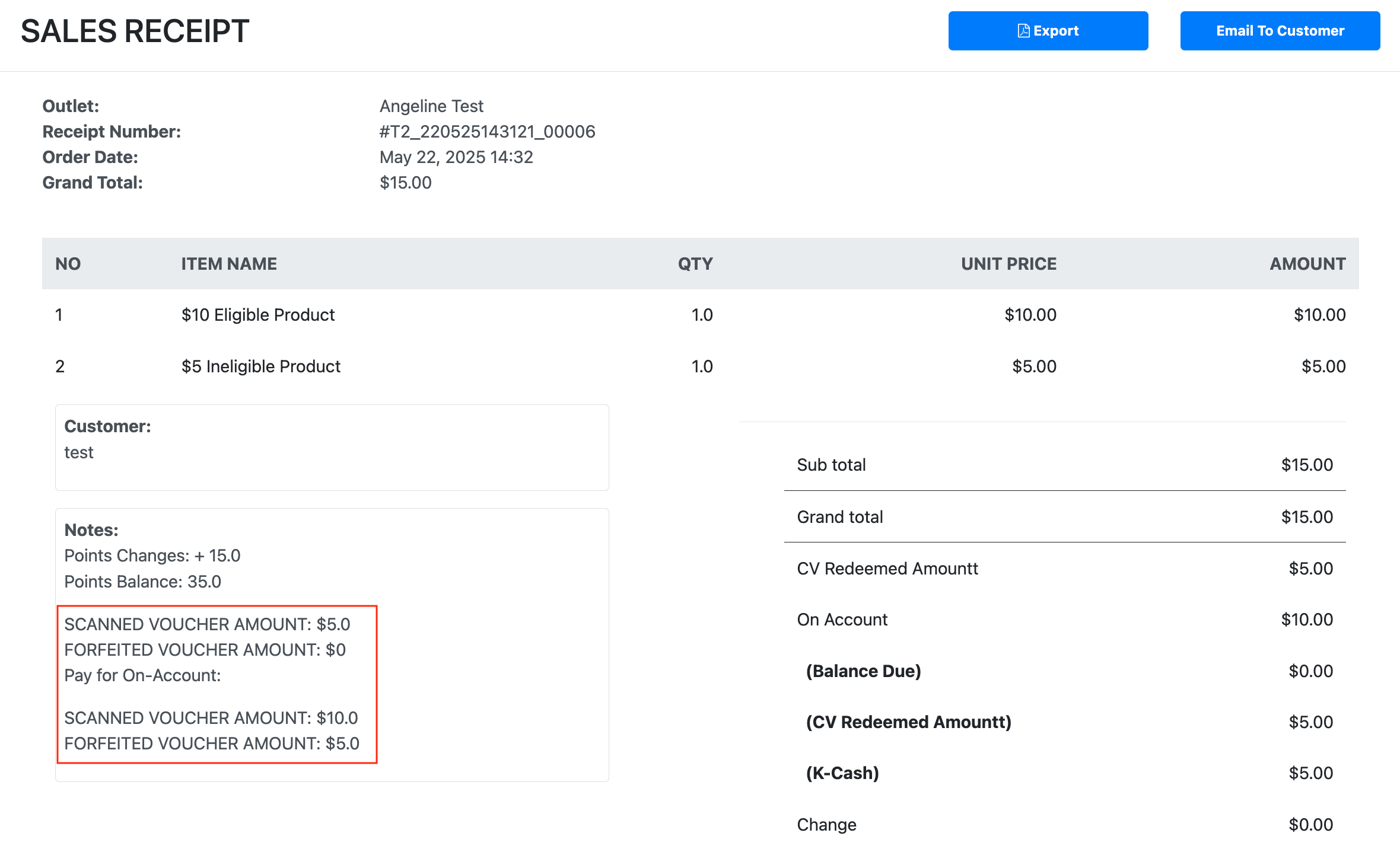The height and width of the screenshot is (849, 1400).
Task: Click the UNIT PRICE column header
Action: coord(1008,264)
